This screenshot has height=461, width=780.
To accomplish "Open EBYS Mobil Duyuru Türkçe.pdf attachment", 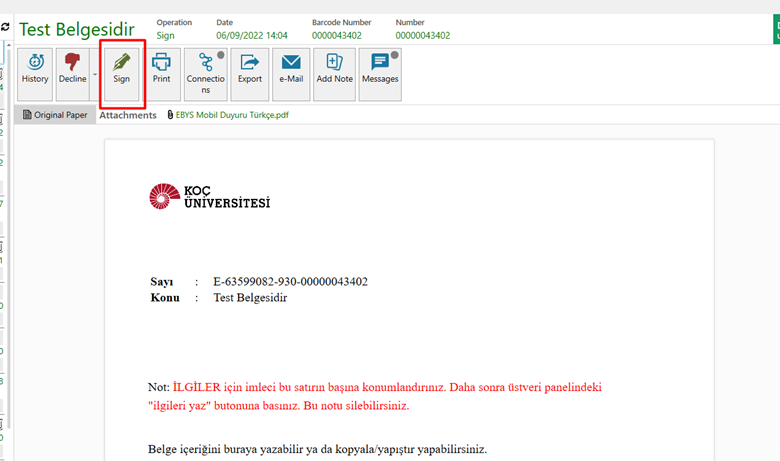I will coord(234,115).
